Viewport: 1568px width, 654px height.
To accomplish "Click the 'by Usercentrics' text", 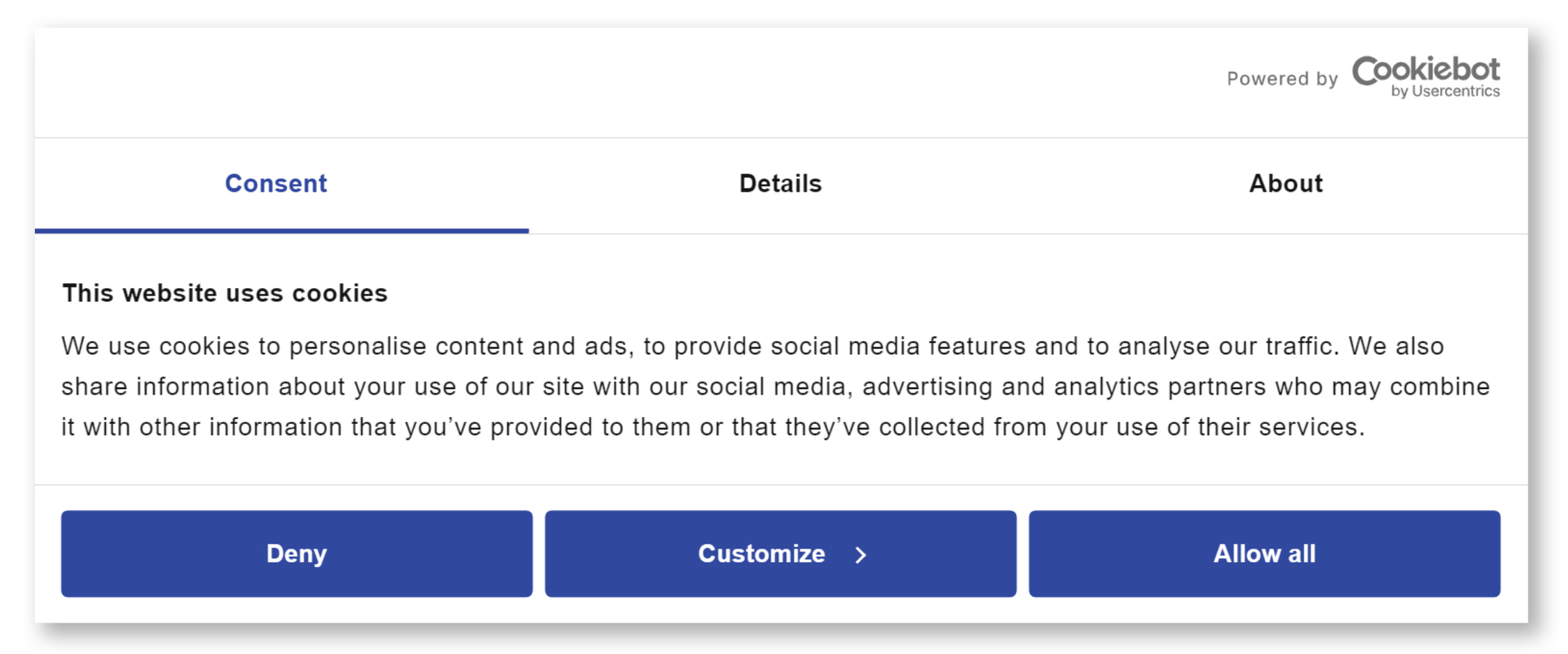I will tap(1445, 91).
